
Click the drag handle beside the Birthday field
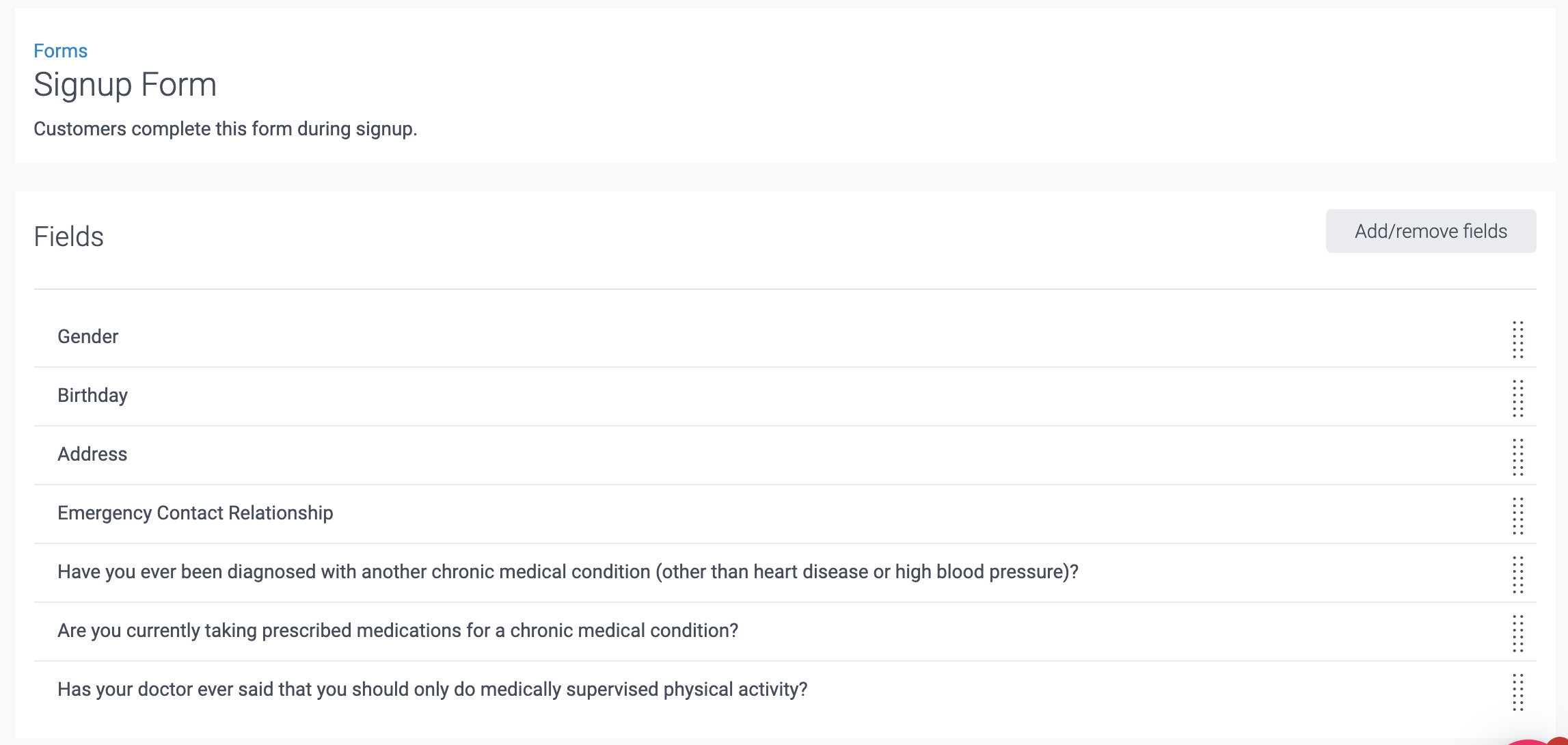point(1518,396)
